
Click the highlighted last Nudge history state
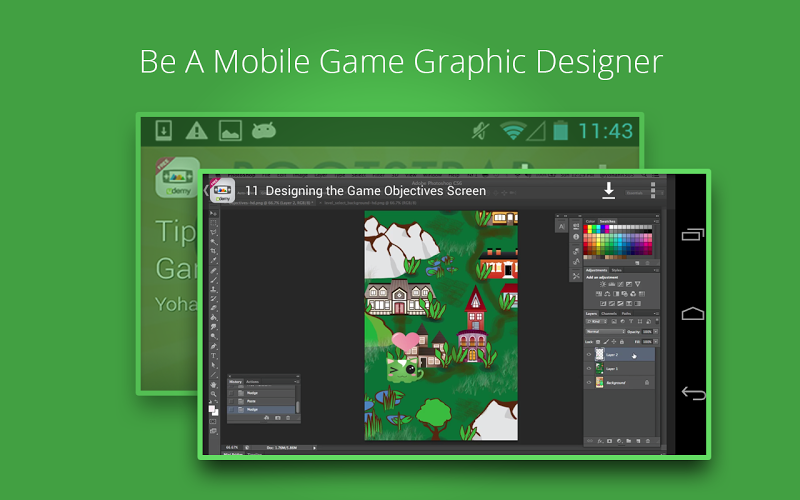click(261, 410)
